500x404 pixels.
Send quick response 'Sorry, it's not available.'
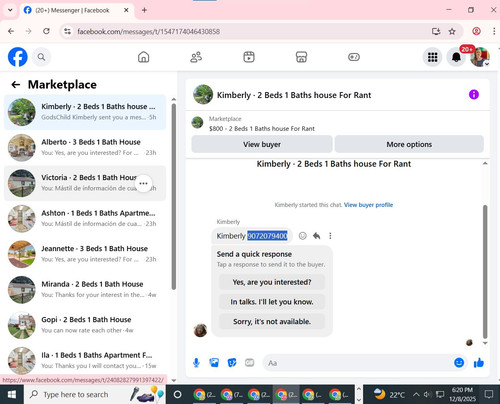272,321
